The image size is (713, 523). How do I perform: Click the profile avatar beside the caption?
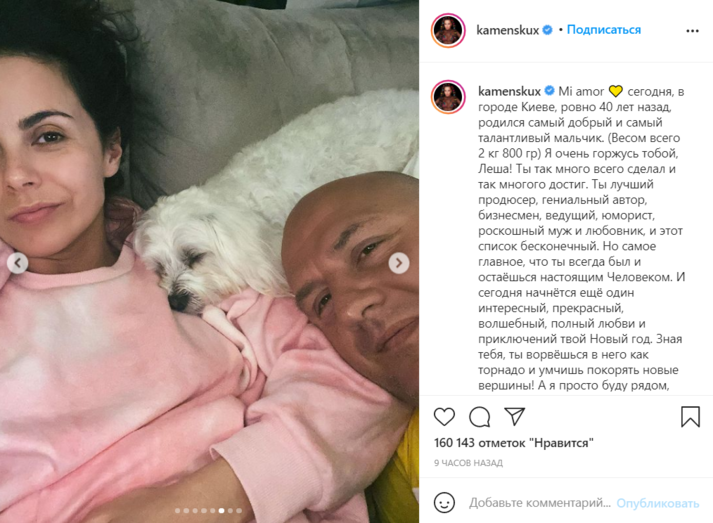coord(448,96)
